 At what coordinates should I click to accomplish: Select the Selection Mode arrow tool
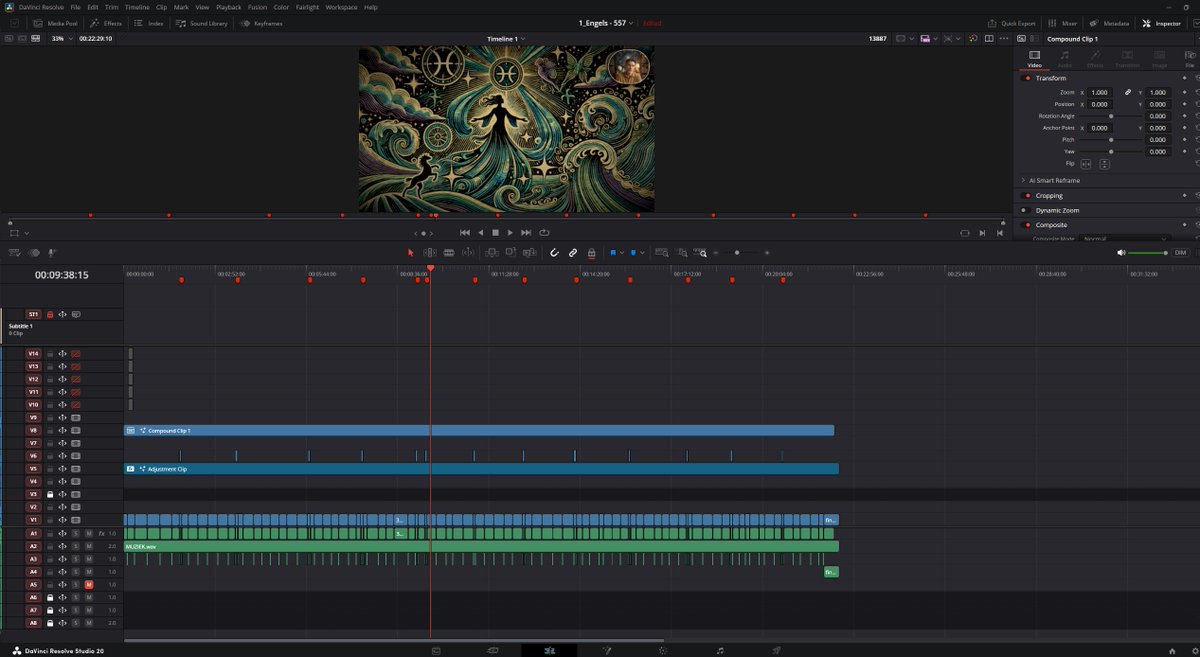(410, 253)
